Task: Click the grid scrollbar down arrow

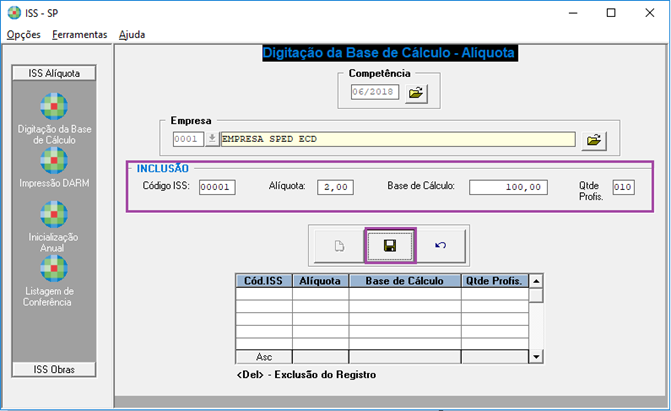Action: point(536,356)
